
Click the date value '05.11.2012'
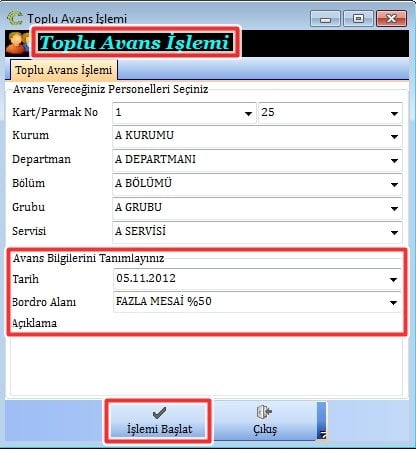[x=146, y=278]
